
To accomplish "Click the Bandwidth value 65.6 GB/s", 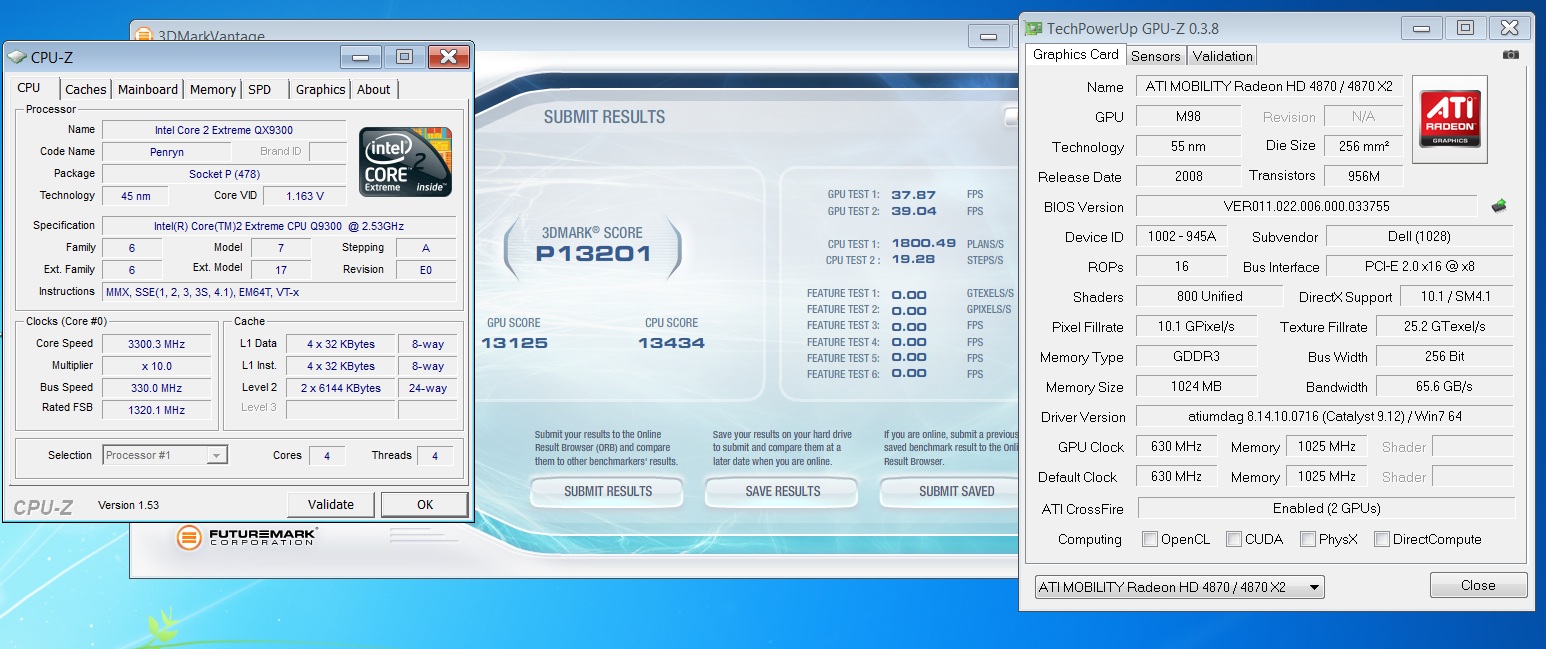I will [x=1445, y=387].
